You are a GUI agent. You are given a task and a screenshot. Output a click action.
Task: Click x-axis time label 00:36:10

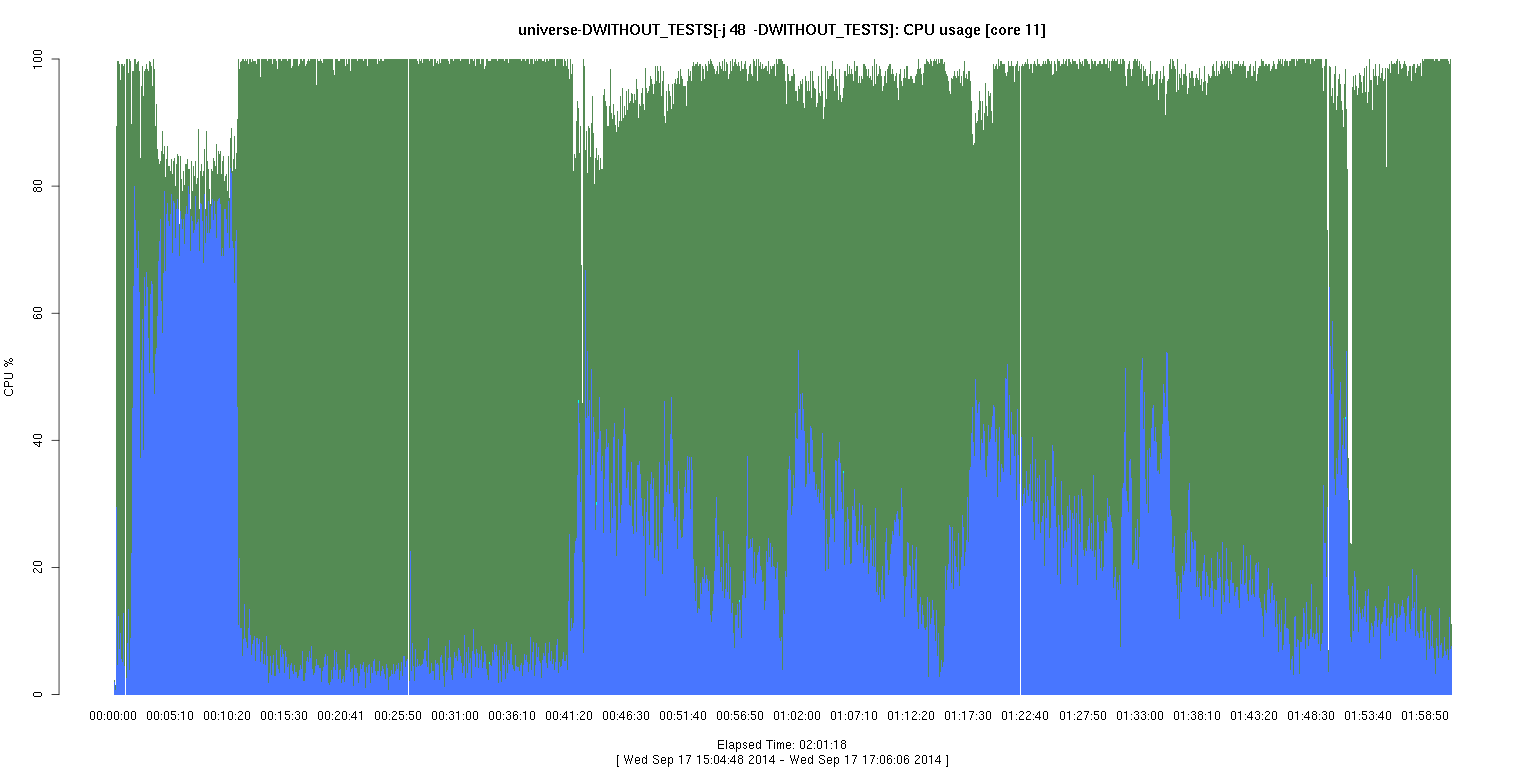[512, 716]
